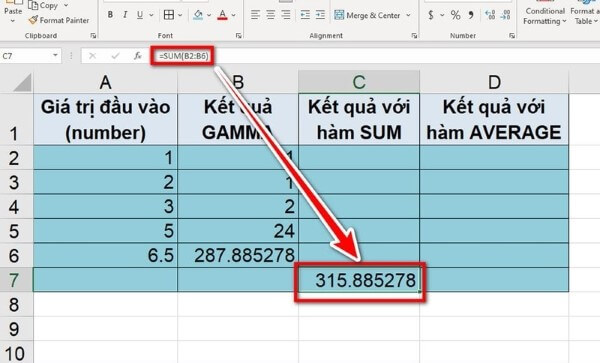Click the Cancel X beside formula bar

(92, 56)
